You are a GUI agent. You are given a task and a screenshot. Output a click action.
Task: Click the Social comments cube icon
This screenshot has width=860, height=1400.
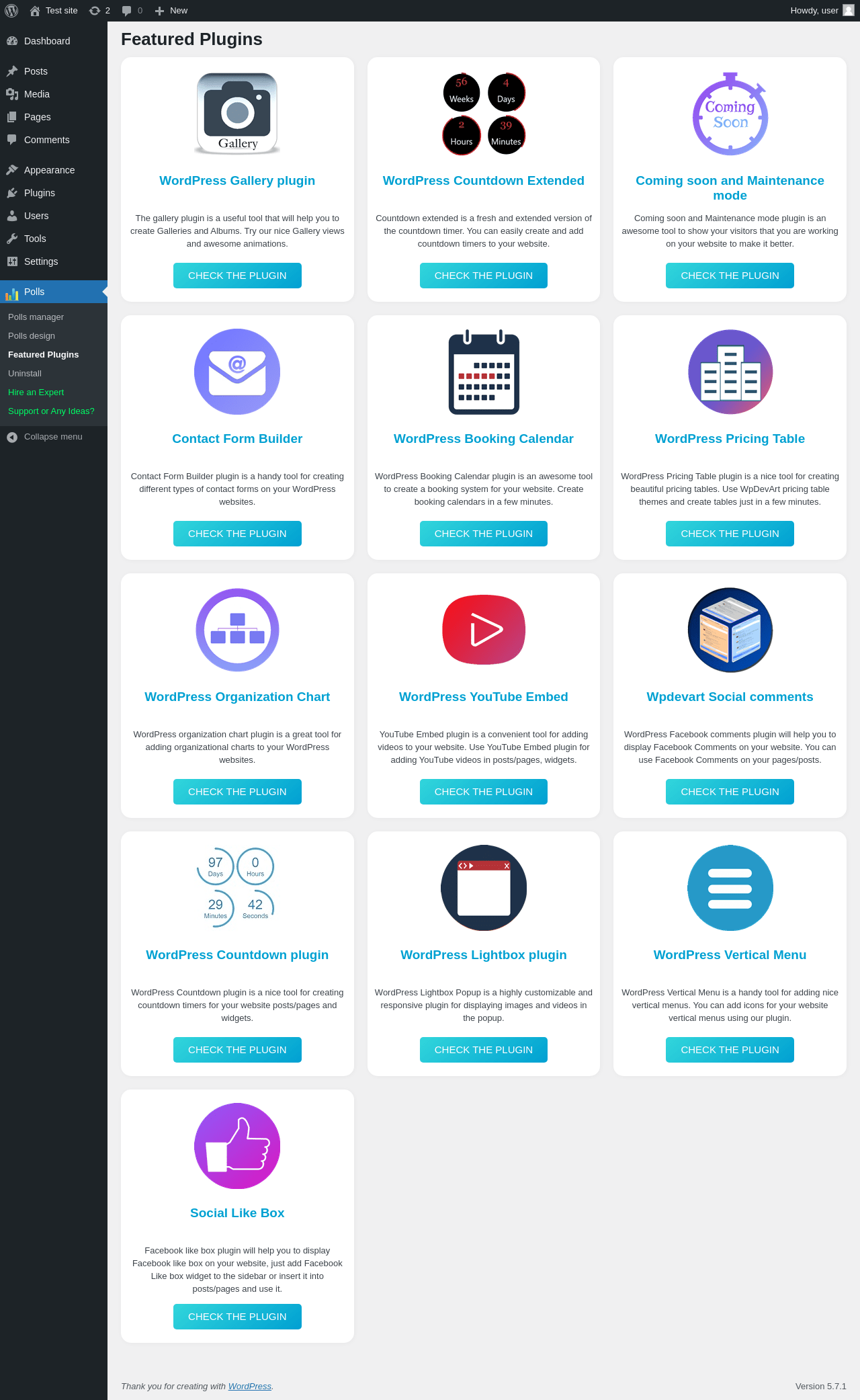pyautogui.click(x=730, y=630)
